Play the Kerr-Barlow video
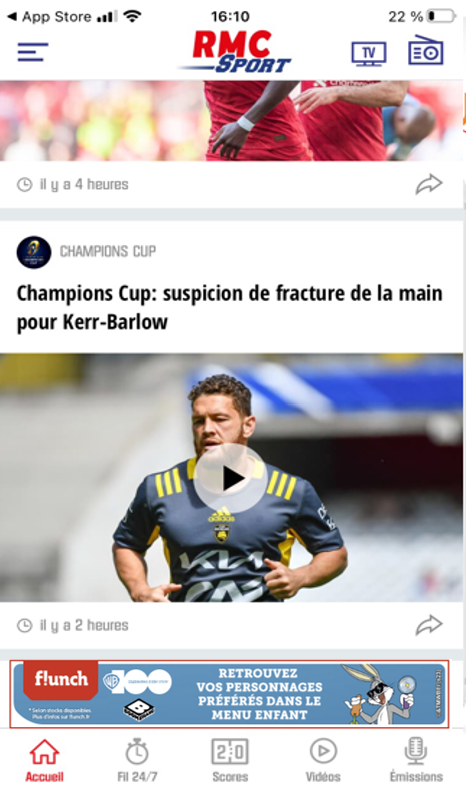The height and width of the screenshot is (804, 466). point(231,479)
